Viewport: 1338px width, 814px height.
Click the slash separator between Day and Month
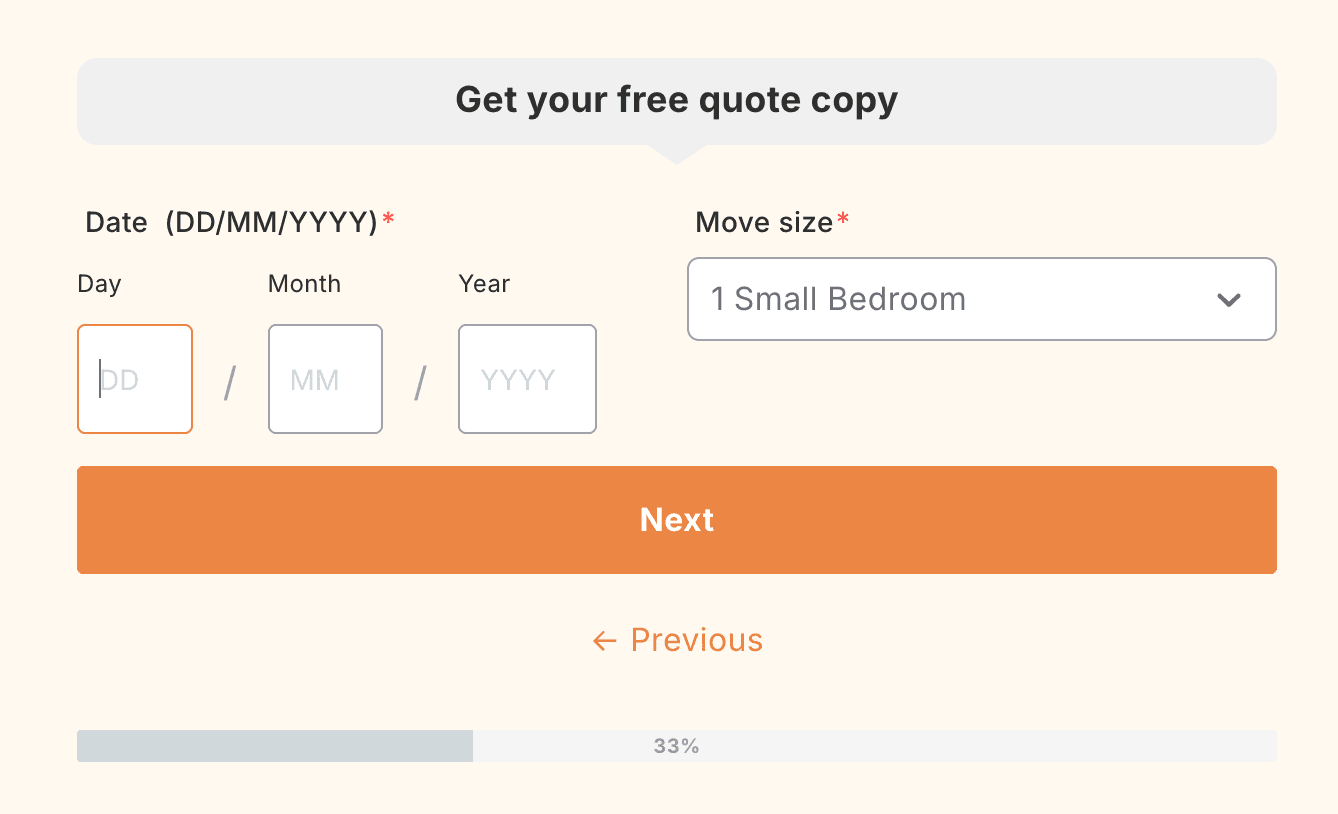[230, 379]
